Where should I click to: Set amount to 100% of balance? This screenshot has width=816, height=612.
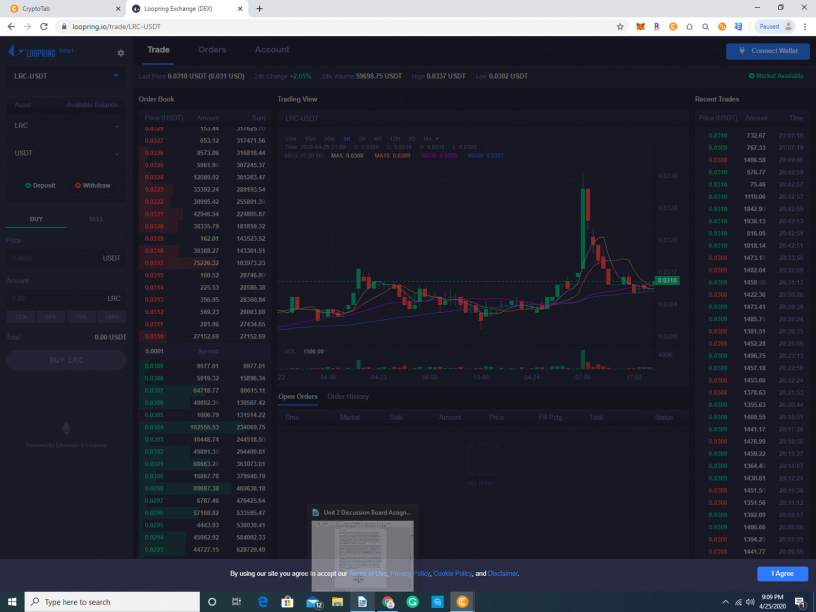click(x=112, y=316)
